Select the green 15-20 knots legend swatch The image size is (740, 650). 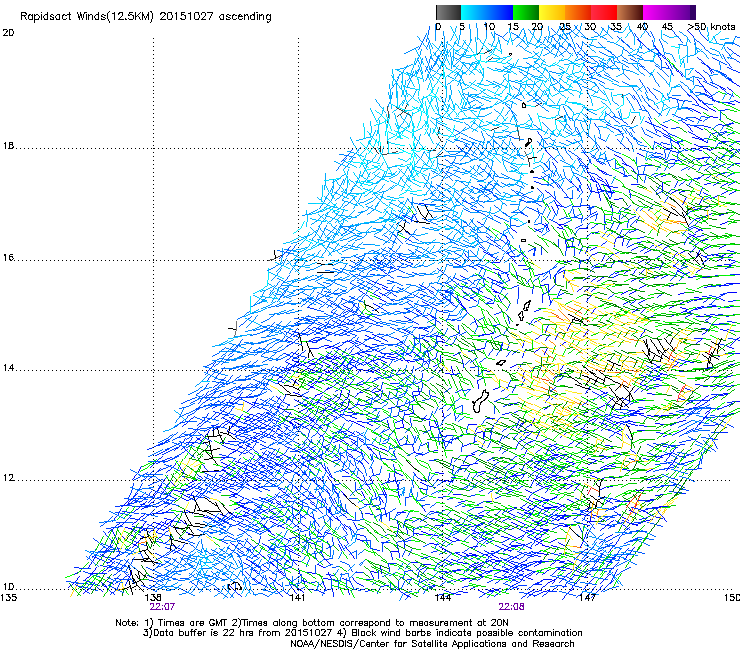pos(526,12)
